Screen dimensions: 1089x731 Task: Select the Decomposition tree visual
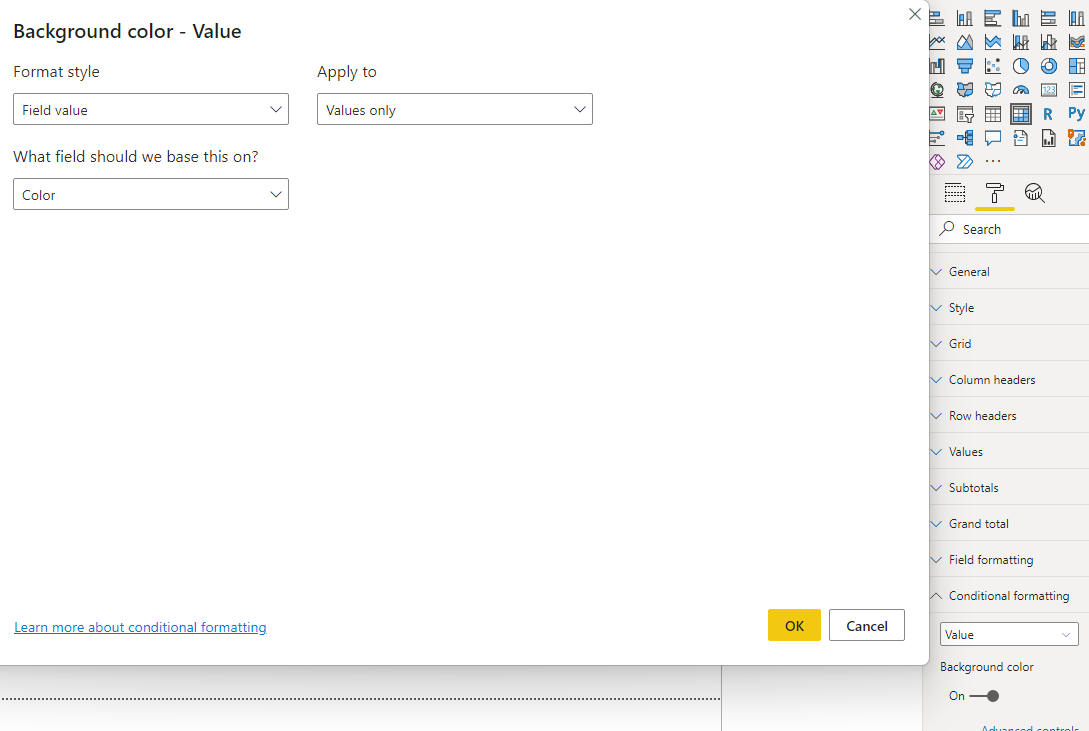[965, 137]
